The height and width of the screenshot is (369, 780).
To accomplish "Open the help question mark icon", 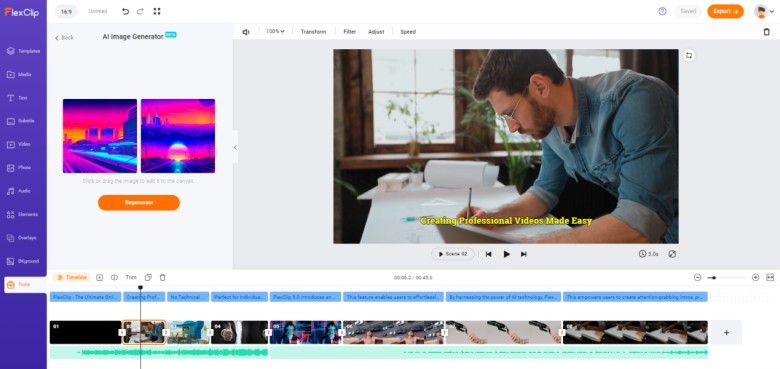I will tap(662, 11).
